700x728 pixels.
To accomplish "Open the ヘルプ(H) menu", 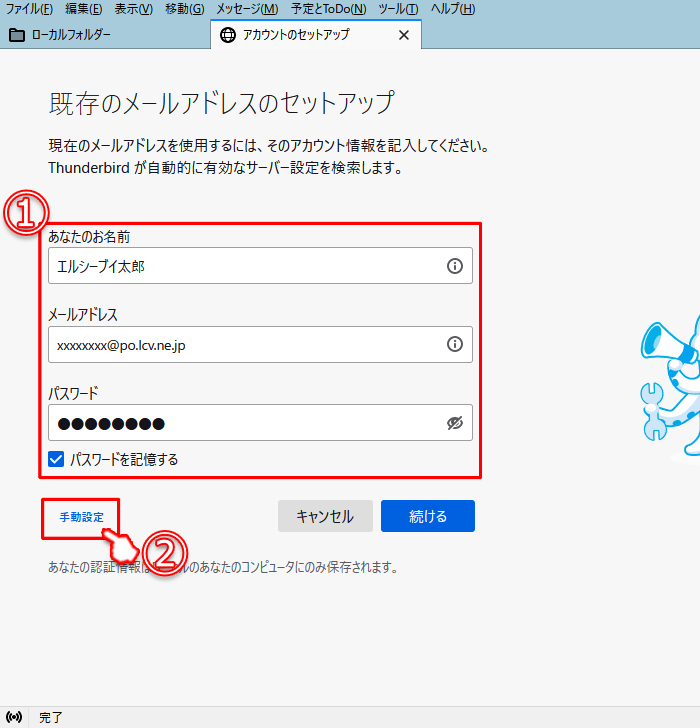I will pos(452,9).
